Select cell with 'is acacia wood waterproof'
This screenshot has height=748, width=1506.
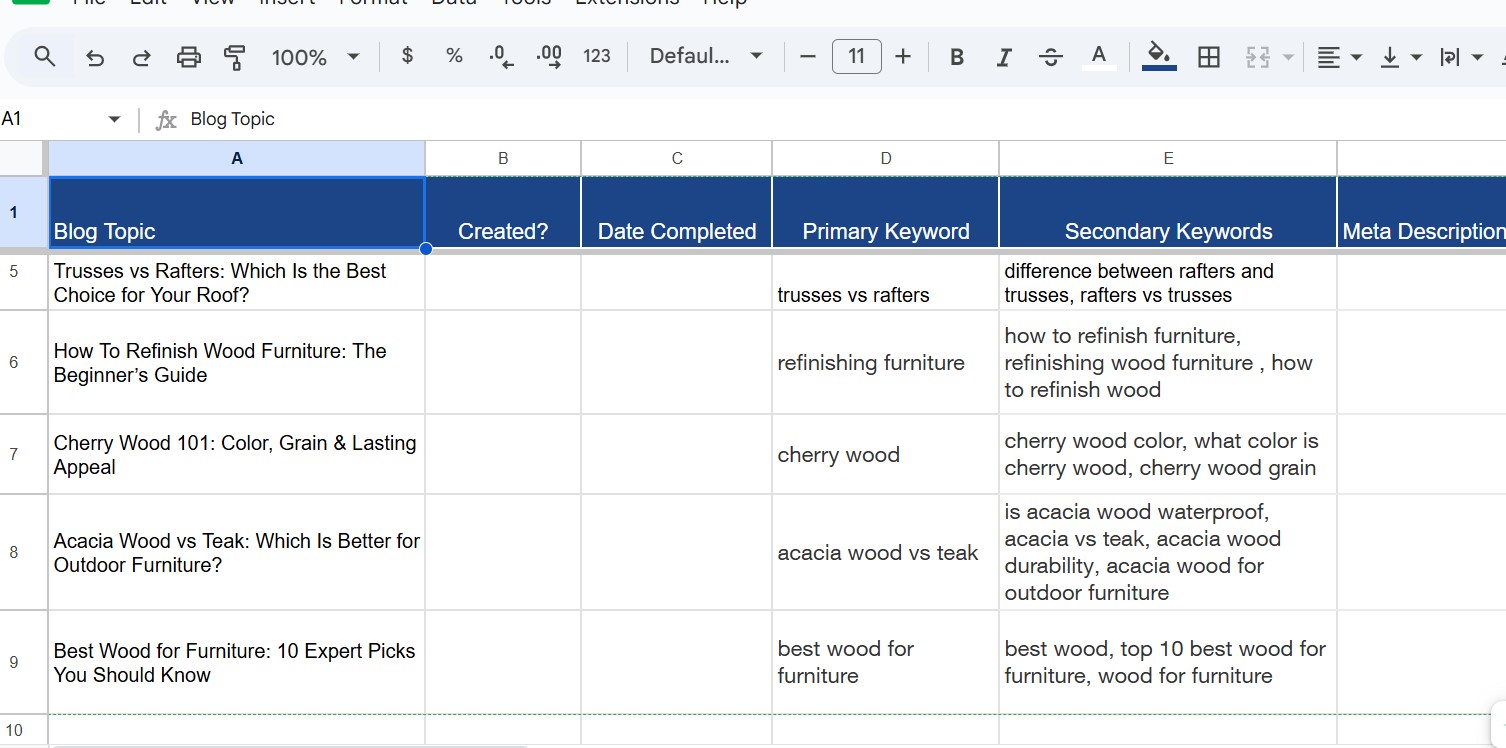(x=1168, y=552)
